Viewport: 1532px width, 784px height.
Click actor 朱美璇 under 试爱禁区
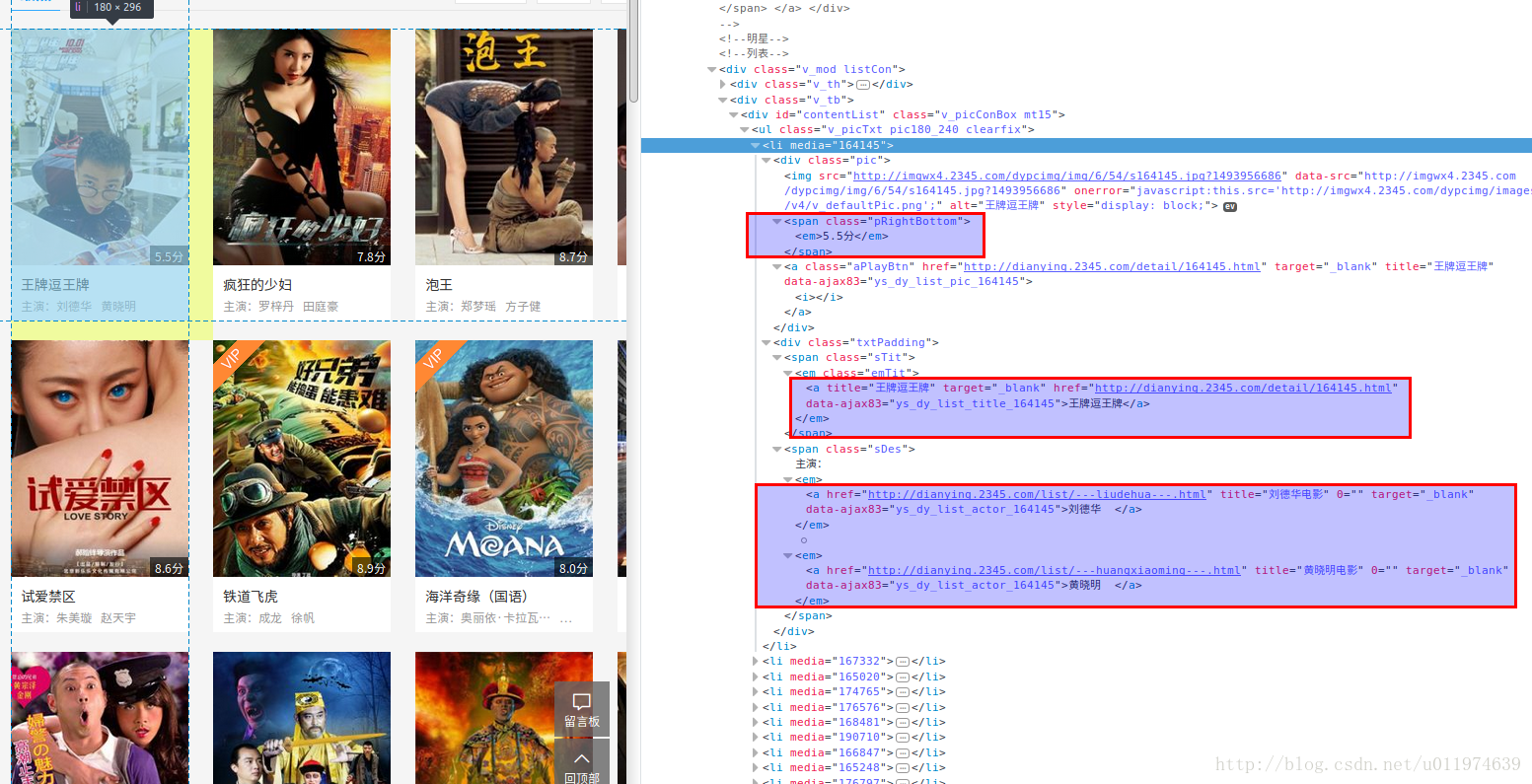[74, 618]
